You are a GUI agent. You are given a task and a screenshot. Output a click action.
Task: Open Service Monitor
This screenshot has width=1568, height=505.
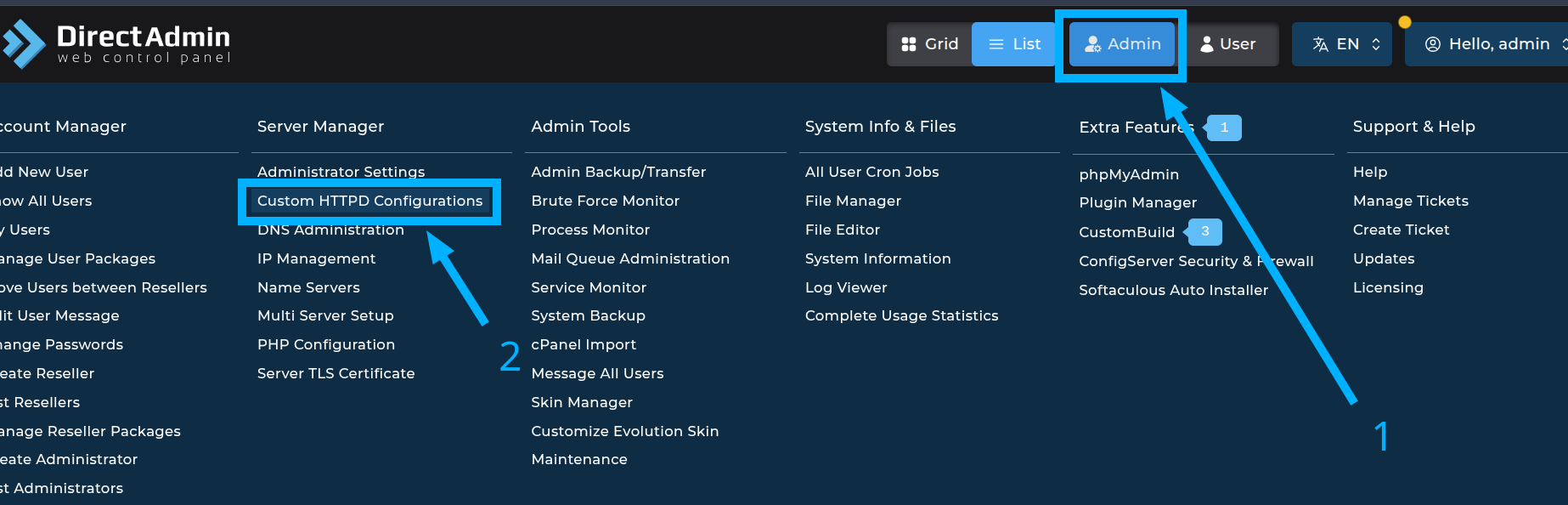[x=589, y=287]
